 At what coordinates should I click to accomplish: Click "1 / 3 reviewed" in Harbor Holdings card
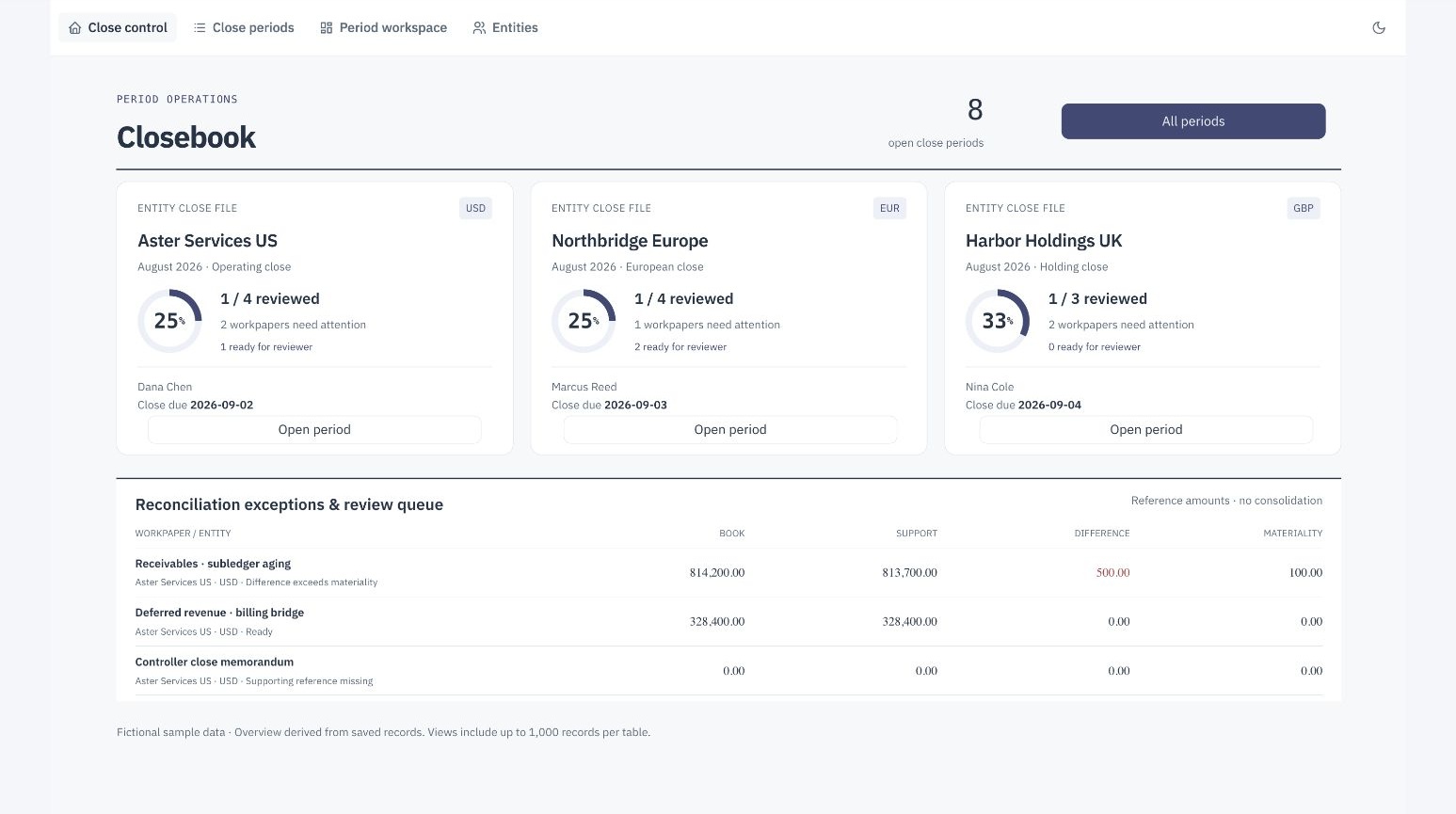click(x=1097, y=299)
